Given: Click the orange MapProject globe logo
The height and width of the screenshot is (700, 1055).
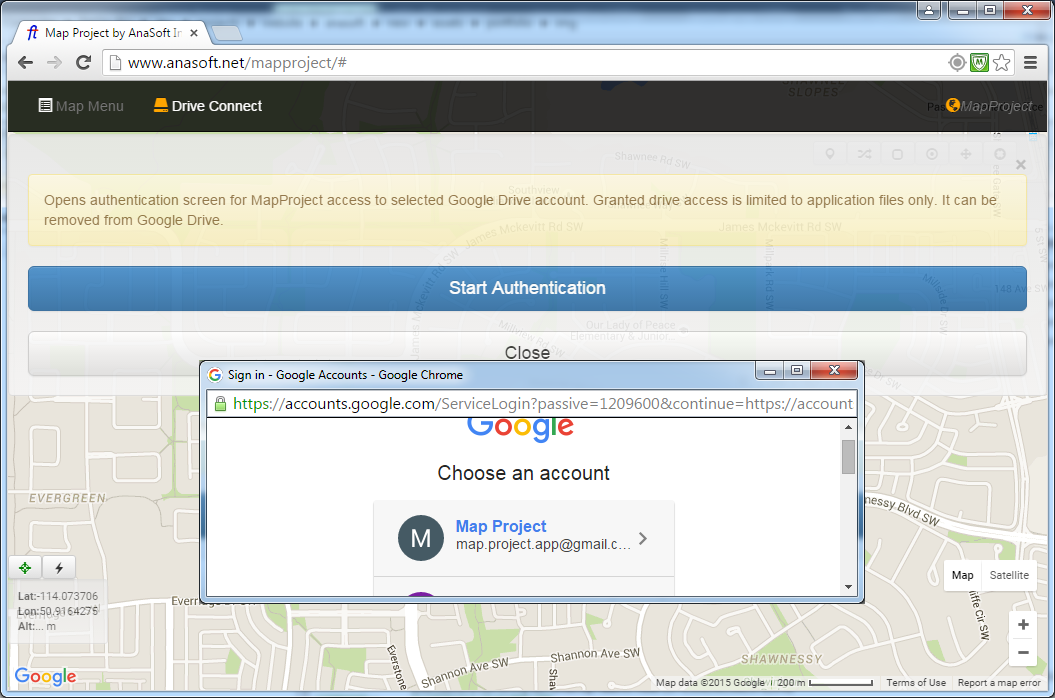Looking at the screenshot, I should click(953, 105).
